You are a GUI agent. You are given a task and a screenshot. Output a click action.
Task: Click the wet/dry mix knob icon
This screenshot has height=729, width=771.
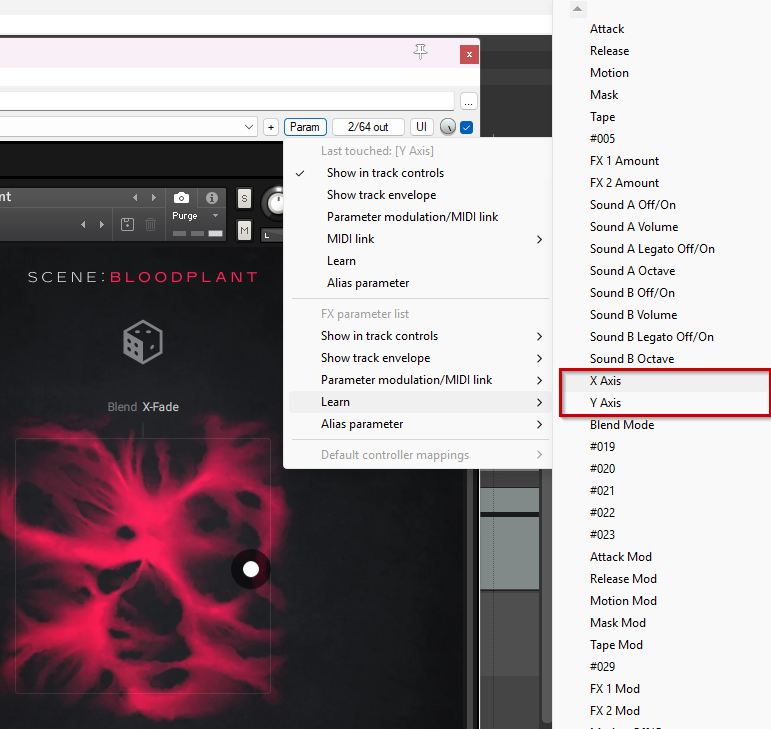447,127
